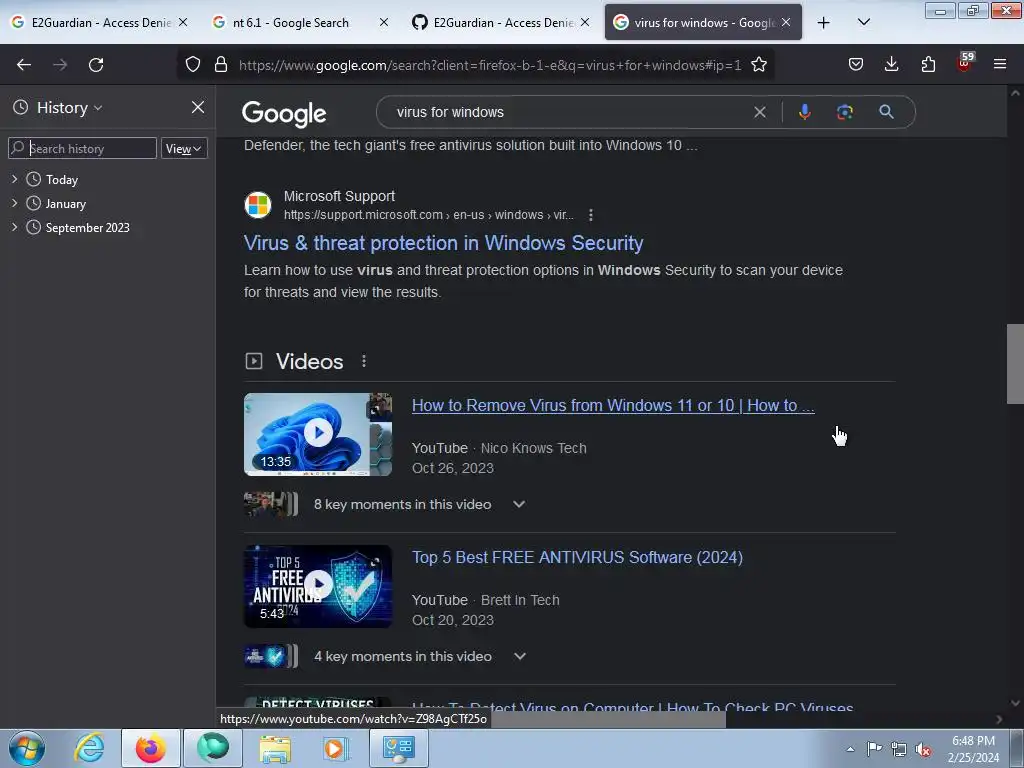Open a new browser tab
The height and width of the screenshot is (768, 1024).
coord(824,23)
